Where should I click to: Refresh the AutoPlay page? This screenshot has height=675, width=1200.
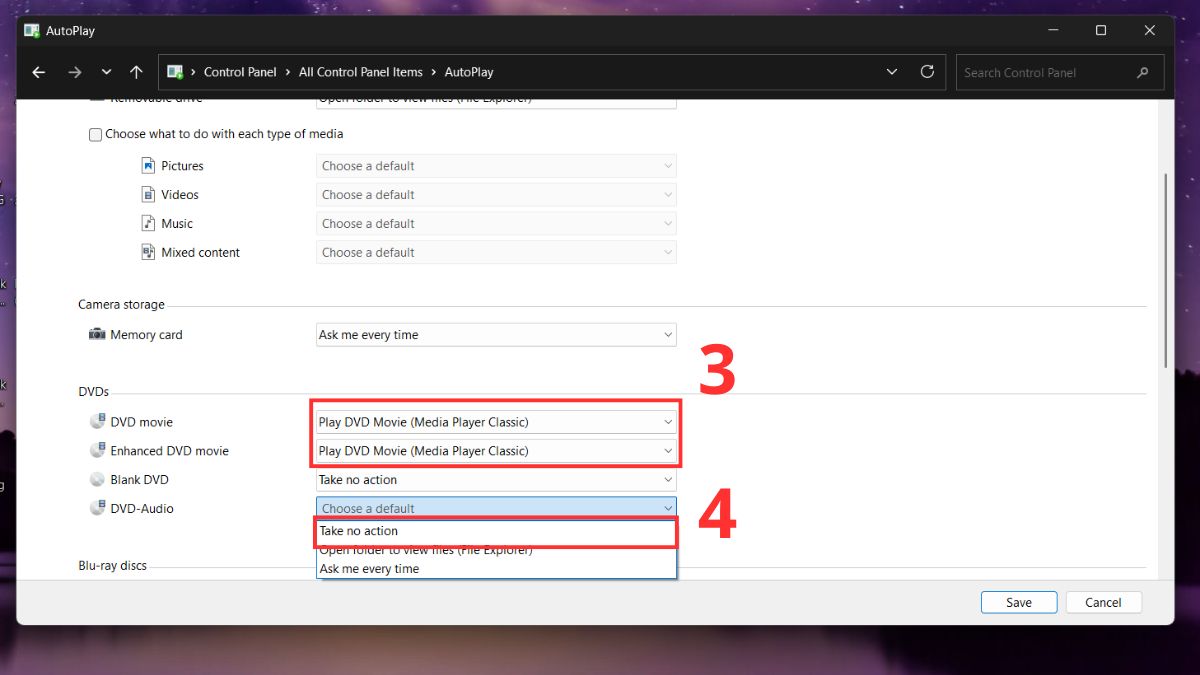(x=927, y=72)
